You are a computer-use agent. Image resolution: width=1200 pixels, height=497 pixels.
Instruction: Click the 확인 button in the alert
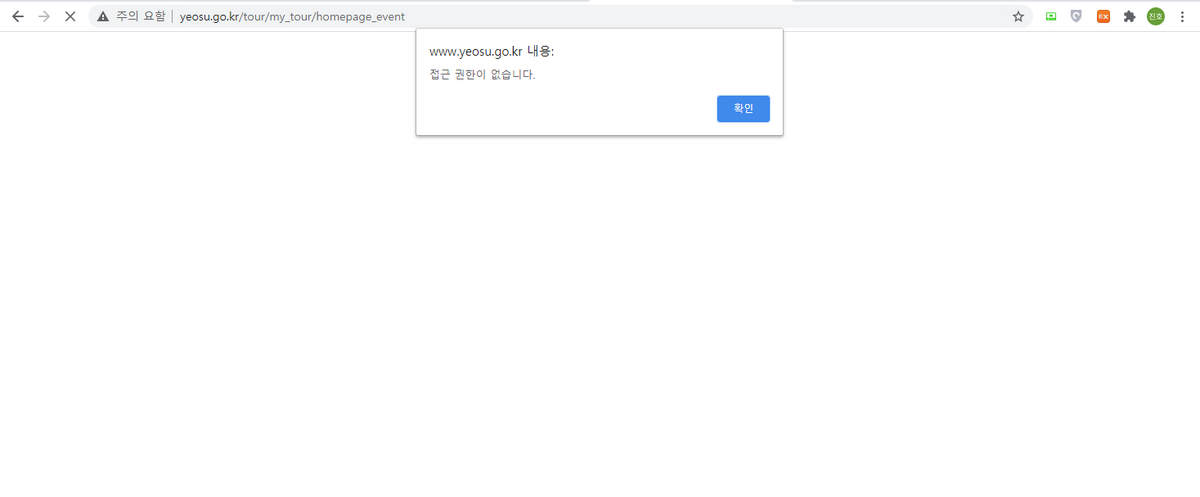[743, 108]
